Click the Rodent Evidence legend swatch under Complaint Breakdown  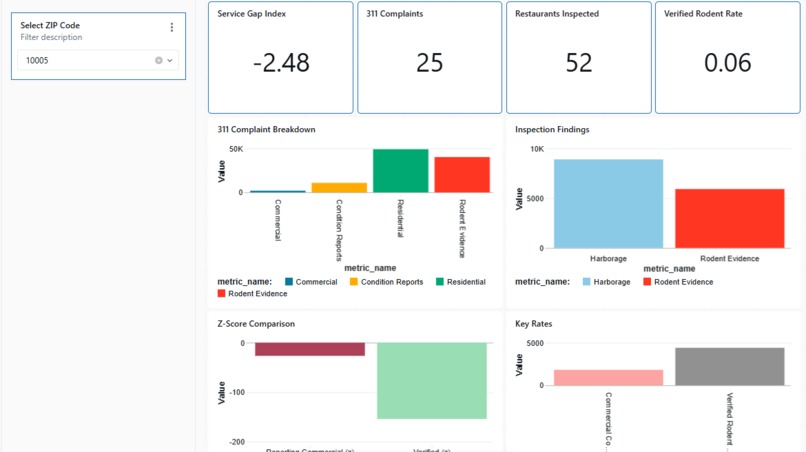pos(222,294)
